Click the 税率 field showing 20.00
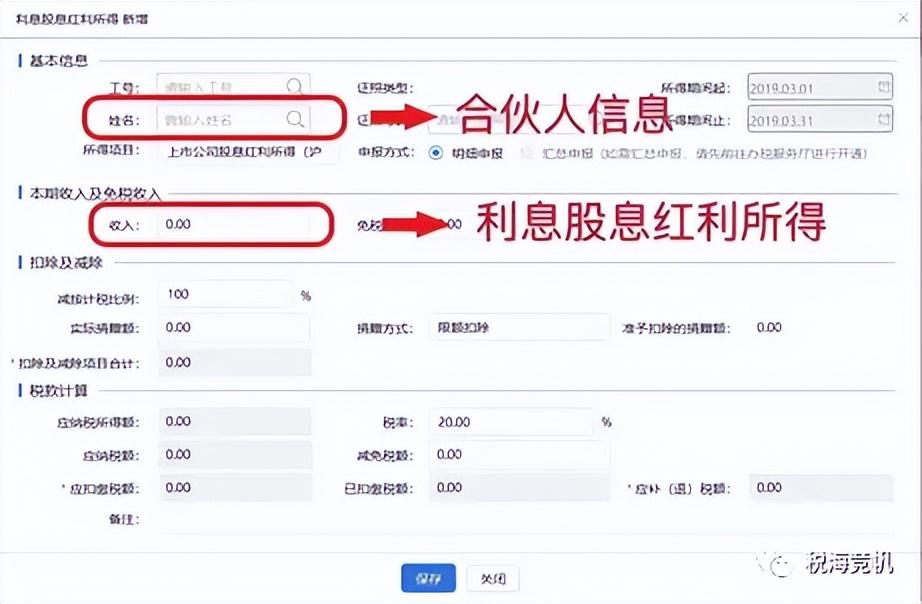The width and height of the screenshot is (922, 604). (510, 422)
